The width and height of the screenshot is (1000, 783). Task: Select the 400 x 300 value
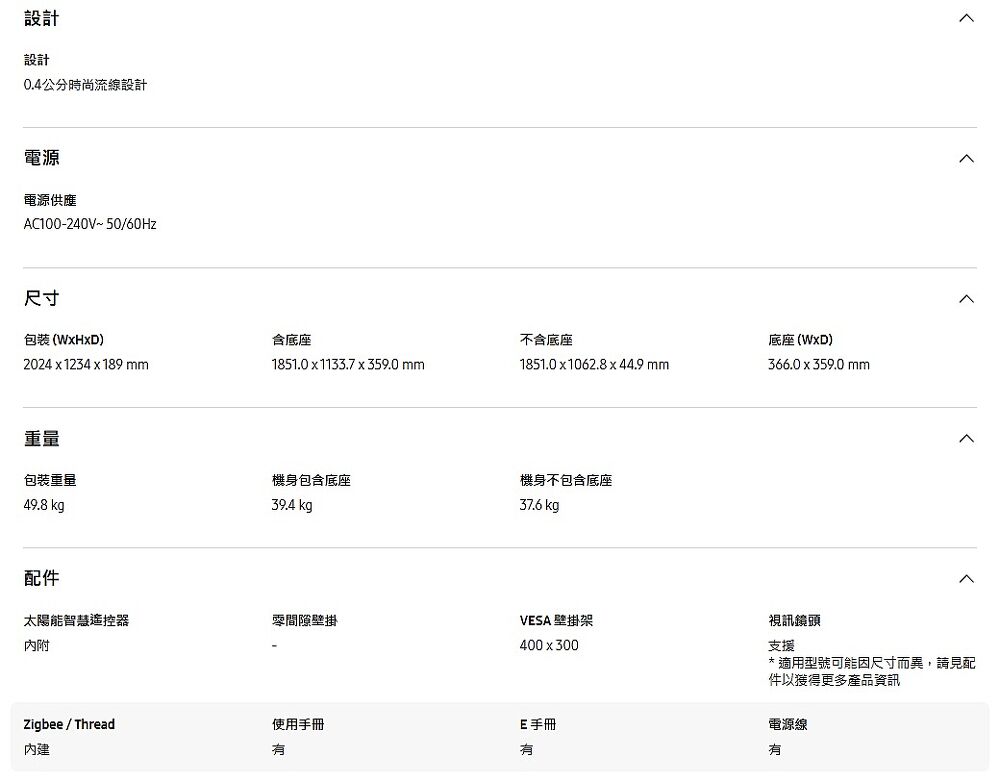549,645
